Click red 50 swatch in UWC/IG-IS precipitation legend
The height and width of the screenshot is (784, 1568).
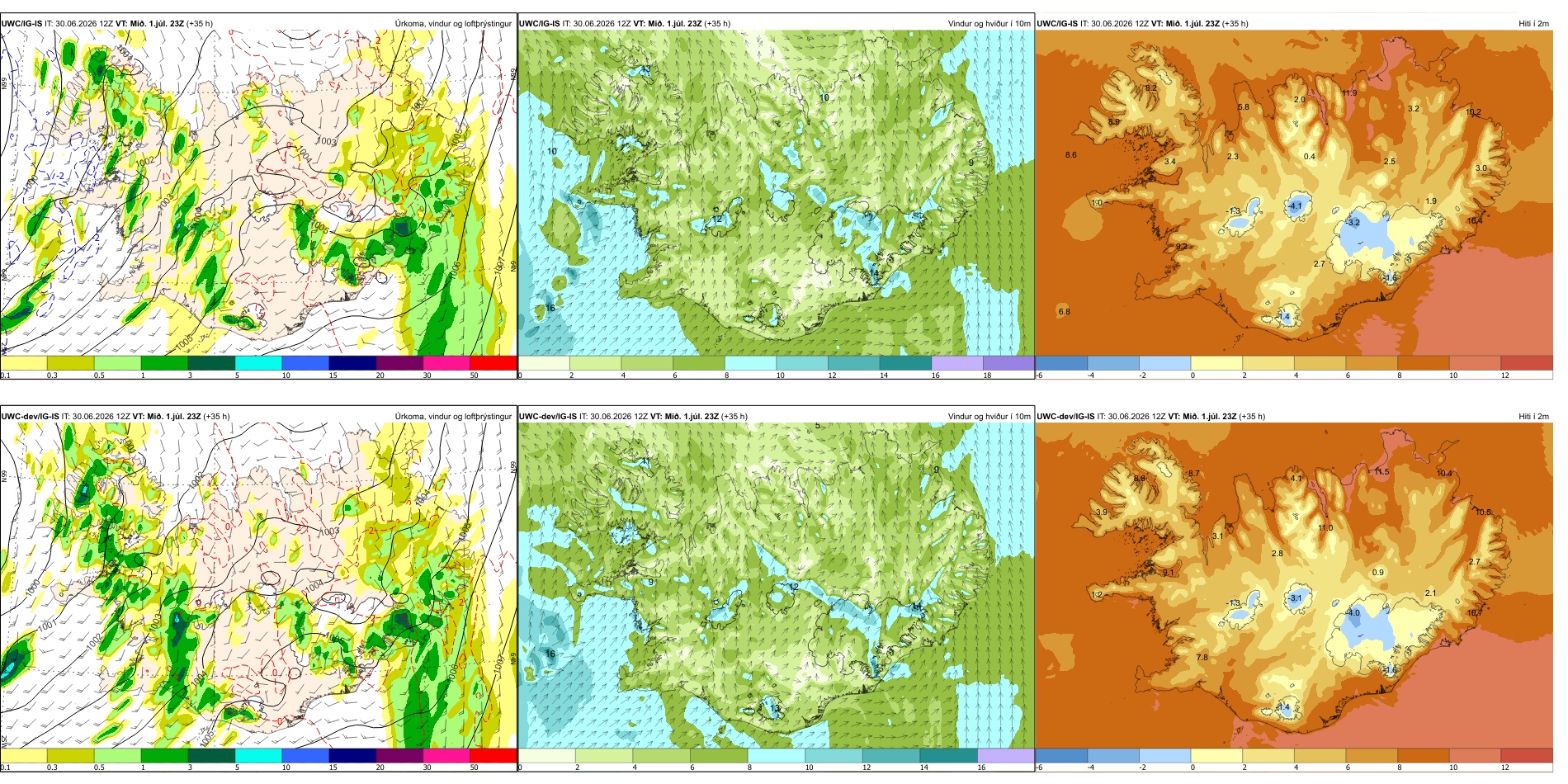coord(493,363)
